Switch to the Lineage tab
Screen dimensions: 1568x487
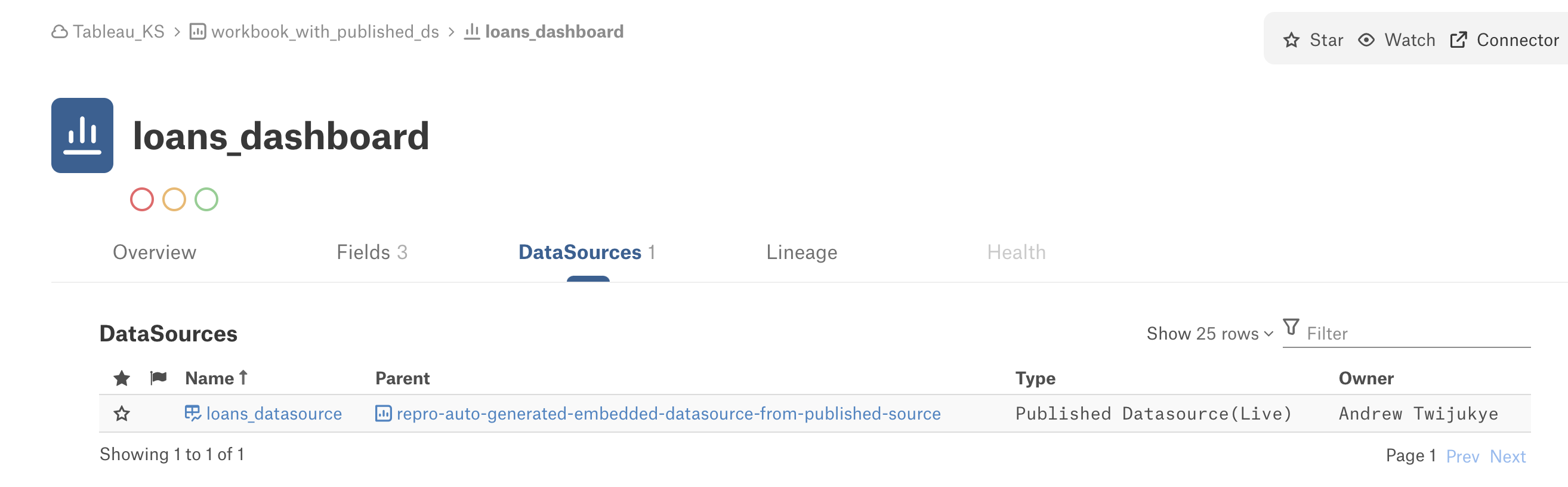(801, 252)
